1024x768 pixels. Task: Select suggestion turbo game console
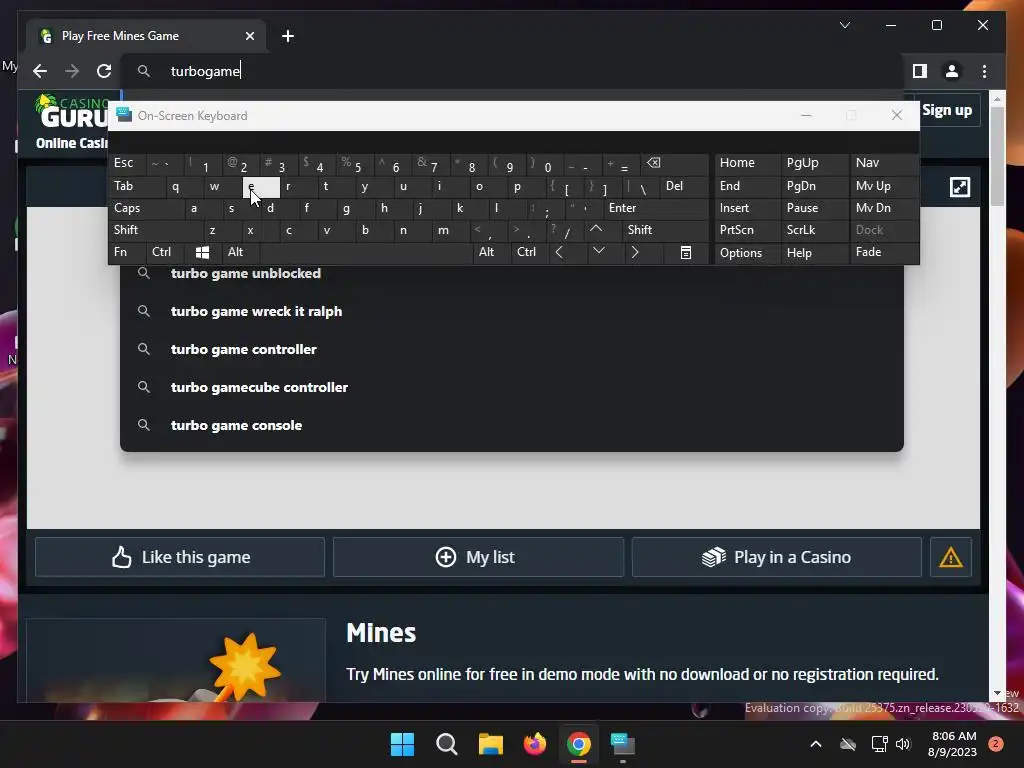click(512, 425)
